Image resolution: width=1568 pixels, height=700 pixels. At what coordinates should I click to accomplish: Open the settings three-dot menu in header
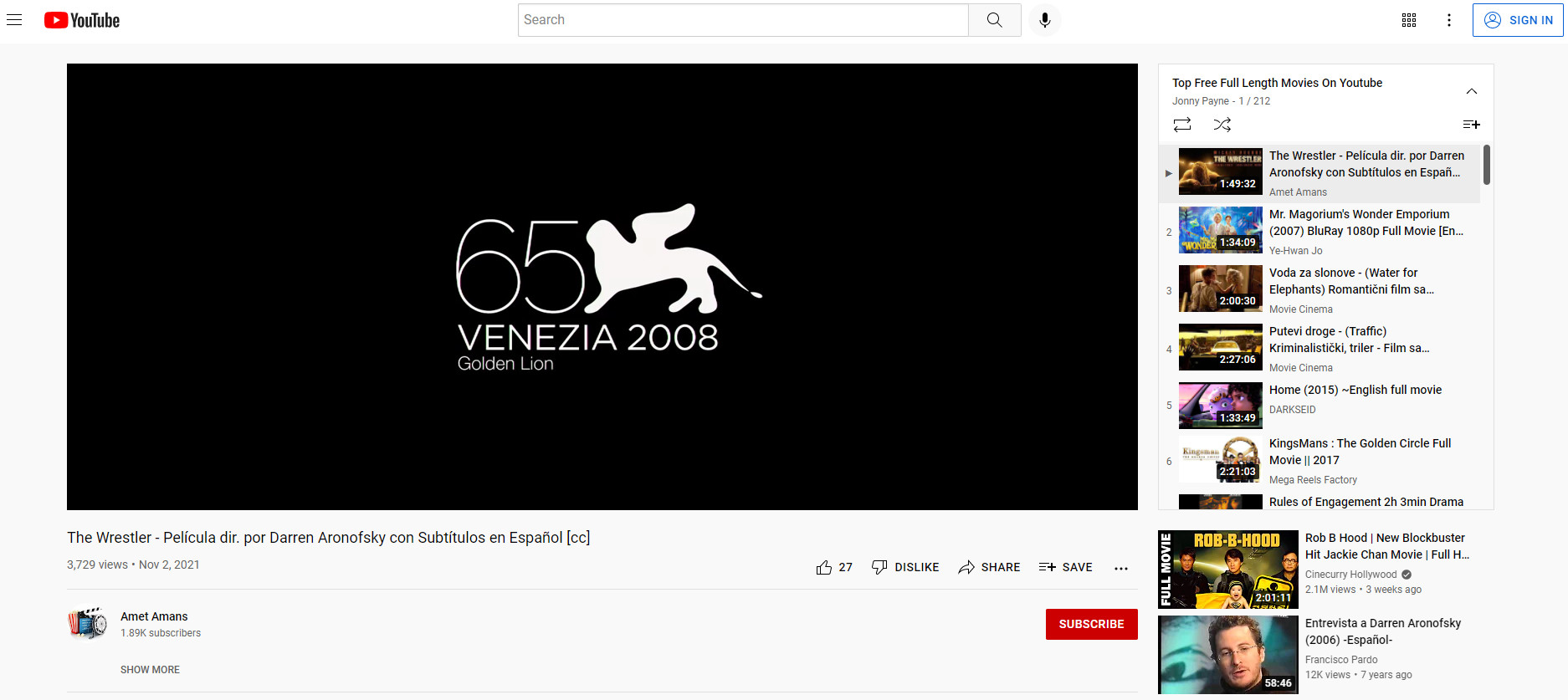click(1449, 20)
